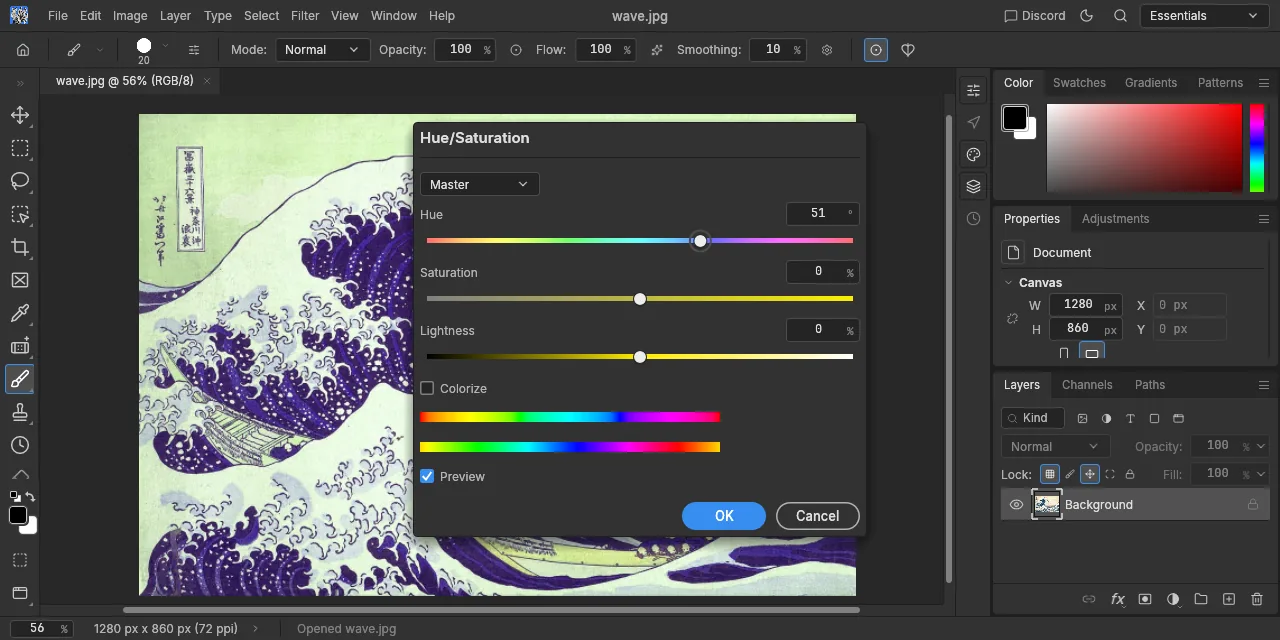This screenshot has width=1280, height=640.
Task: Add a new layer with the plus icon
Action: [x=1229, y=599]
